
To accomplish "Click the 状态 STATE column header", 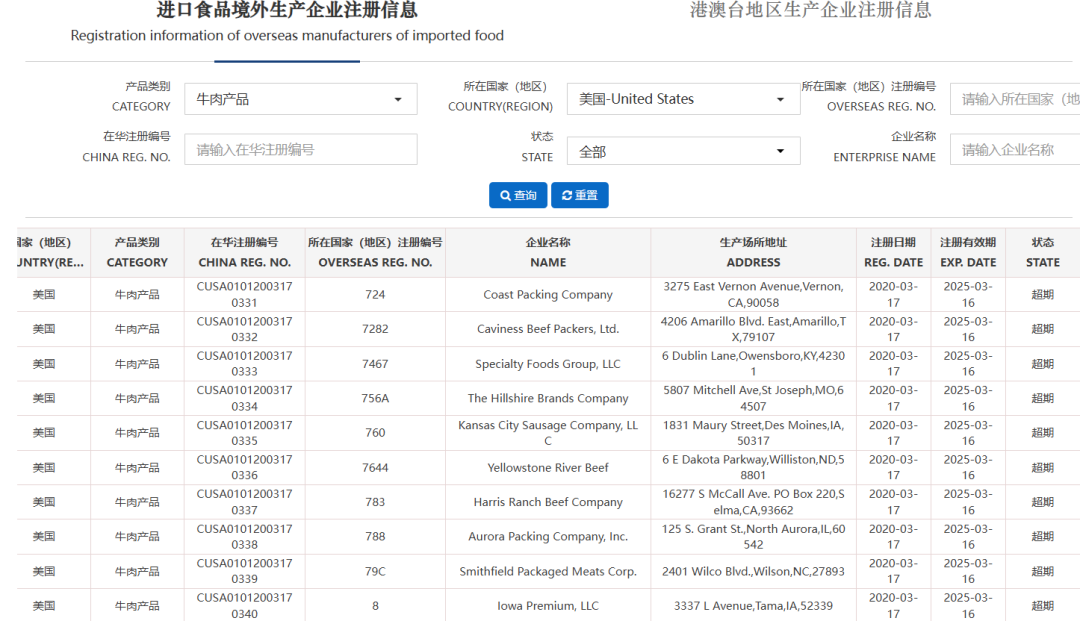I will click(1043, 253).
